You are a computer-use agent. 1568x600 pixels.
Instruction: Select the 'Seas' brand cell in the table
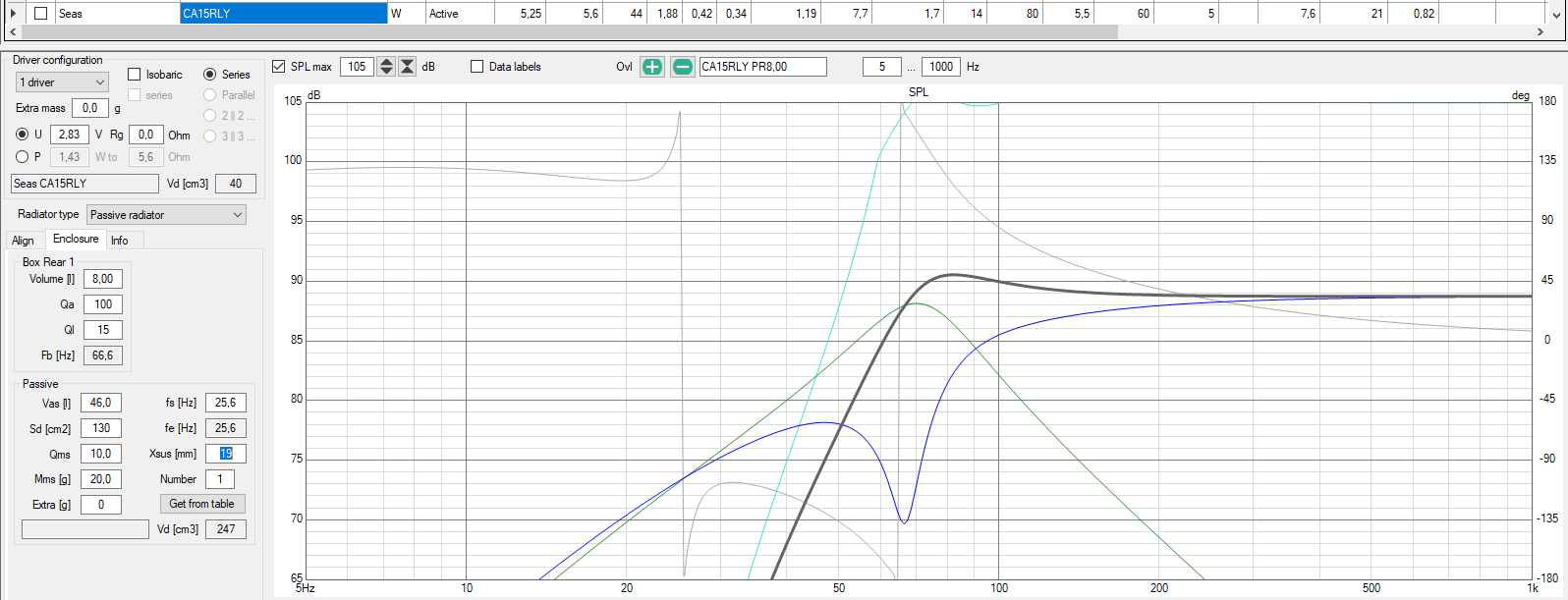click(x=118, y=14)
